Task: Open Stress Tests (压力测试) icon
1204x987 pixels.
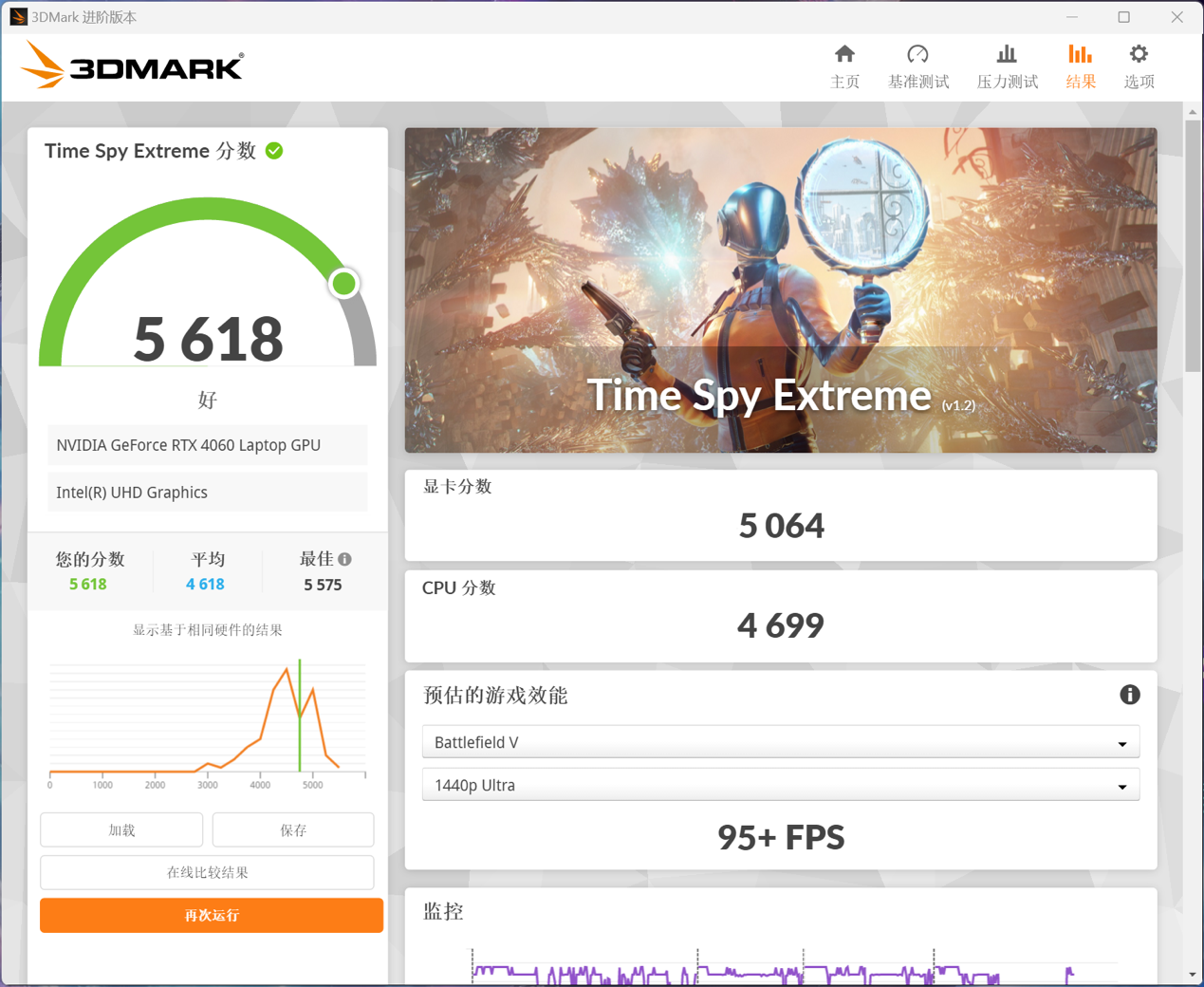Action: [1007, 55]
